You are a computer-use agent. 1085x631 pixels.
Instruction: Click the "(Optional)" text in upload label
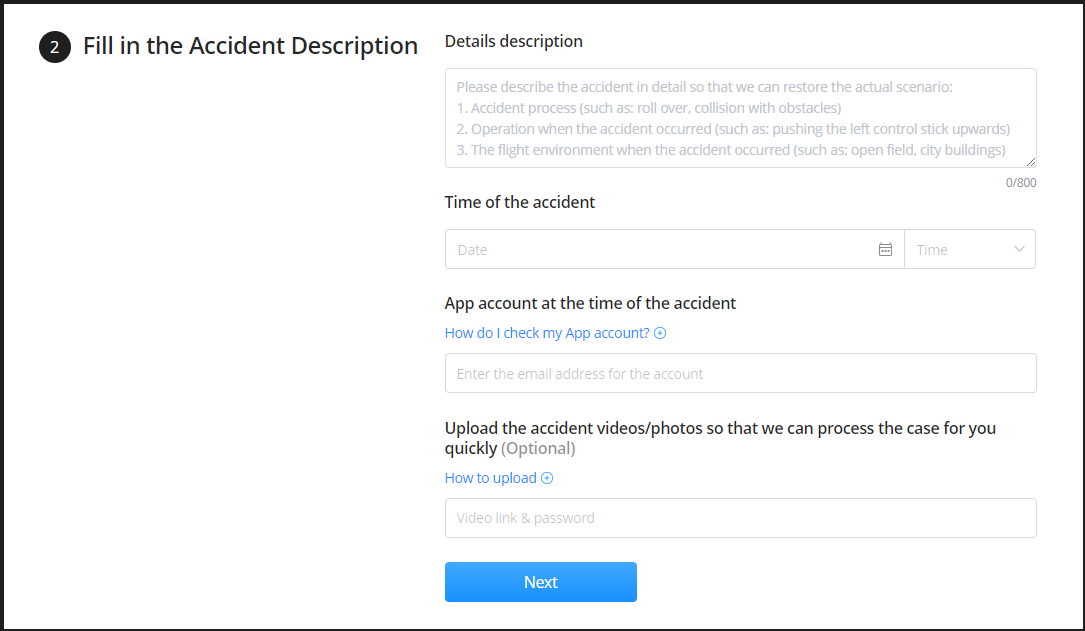pyautogui.click(x=538, y=449)
